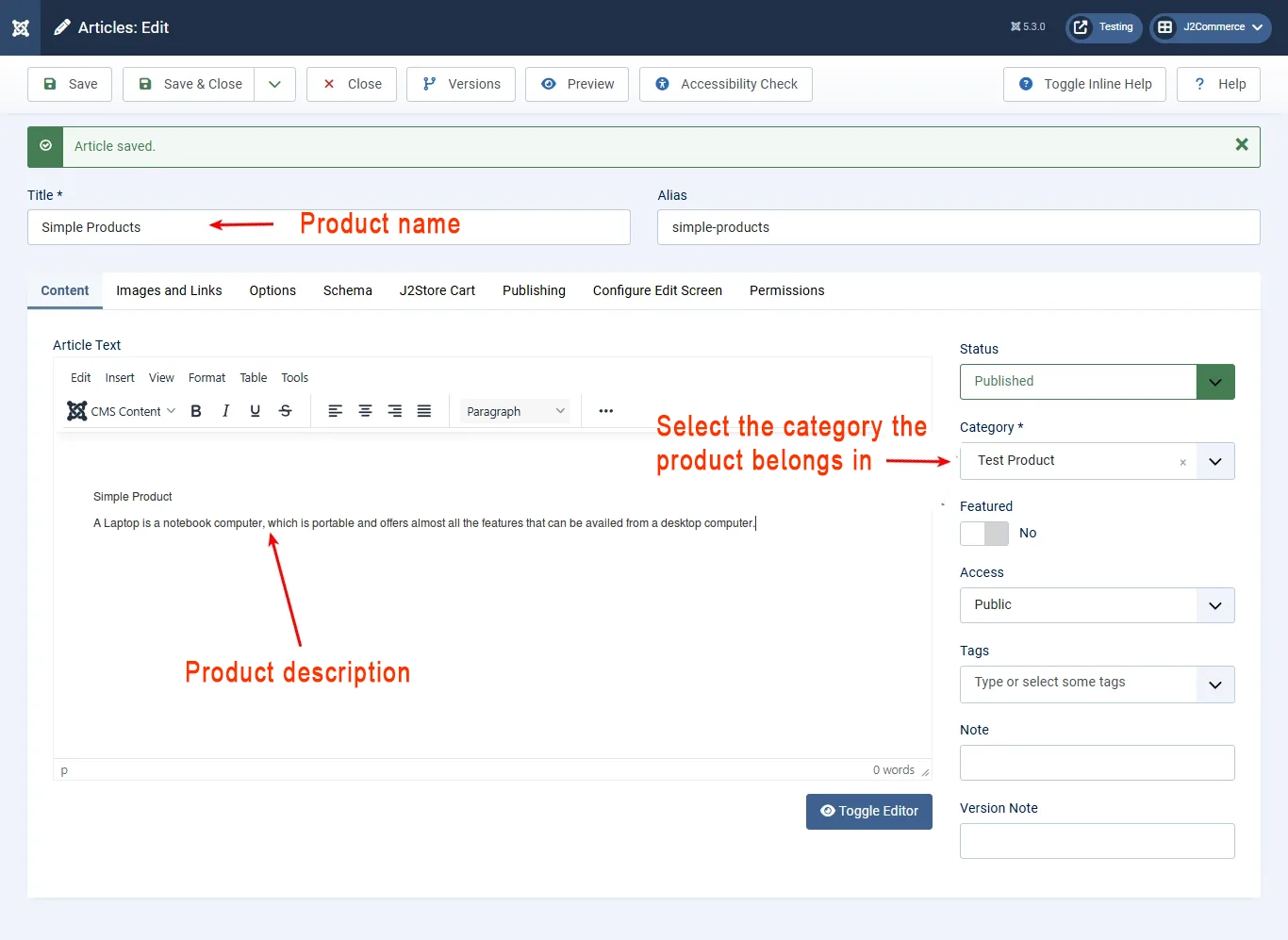Open the Testing site preview link
Image resolution: width=1288 pixels, height=940 pixels.
(1104, 27)
